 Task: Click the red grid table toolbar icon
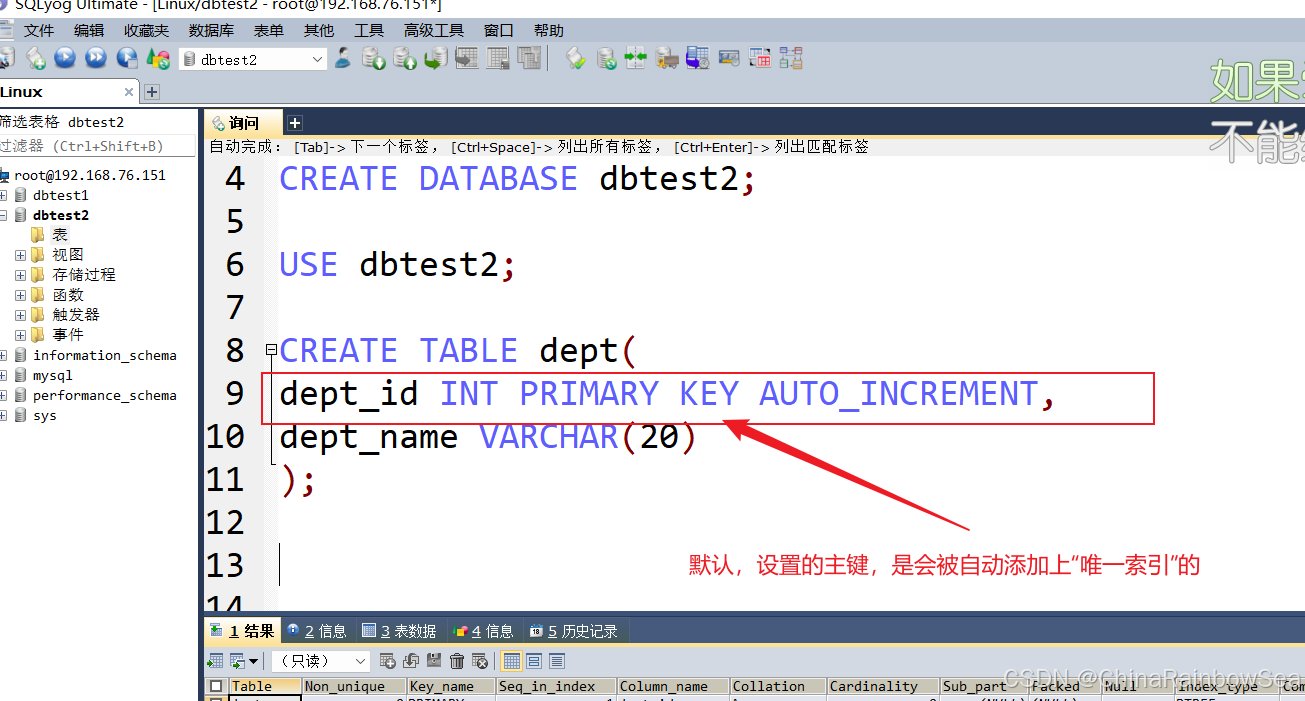[x=760, y=59]
